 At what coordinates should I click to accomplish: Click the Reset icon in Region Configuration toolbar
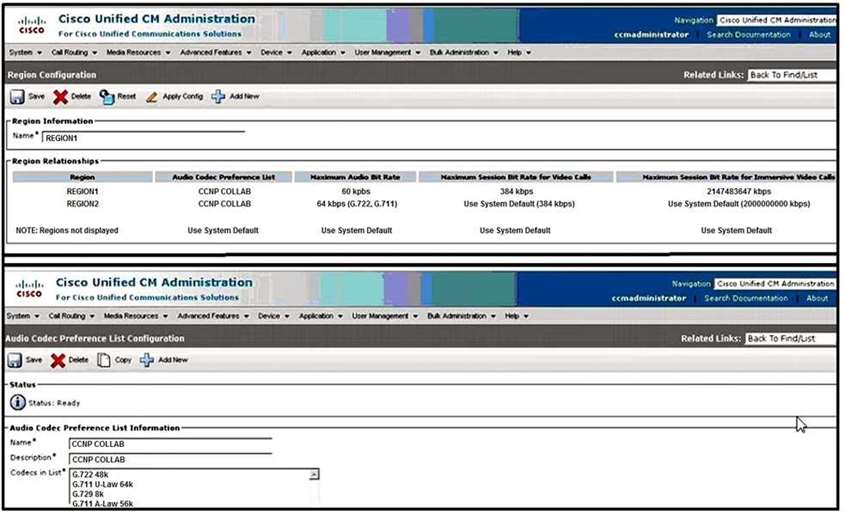click(107, 97)
